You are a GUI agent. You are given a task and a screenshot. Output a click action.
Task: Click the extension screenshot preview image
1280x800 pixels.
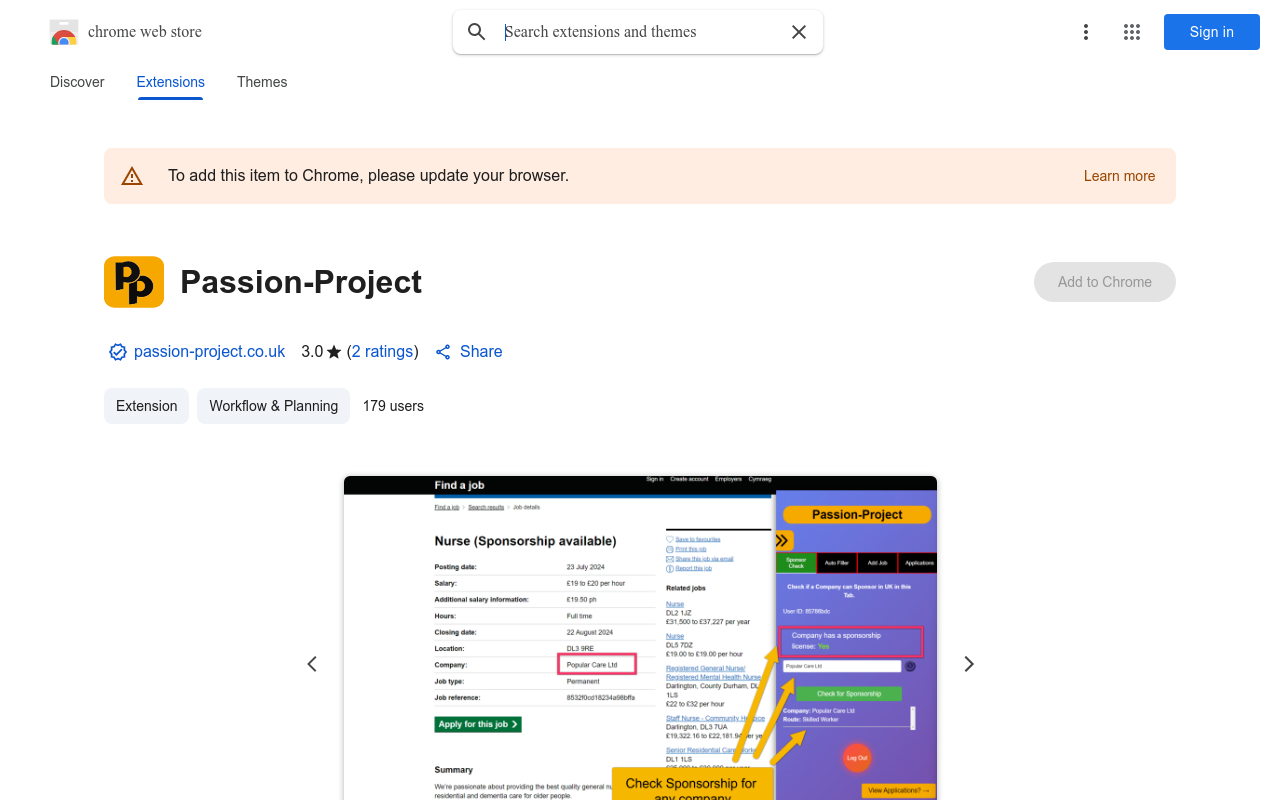coord(640,638)
